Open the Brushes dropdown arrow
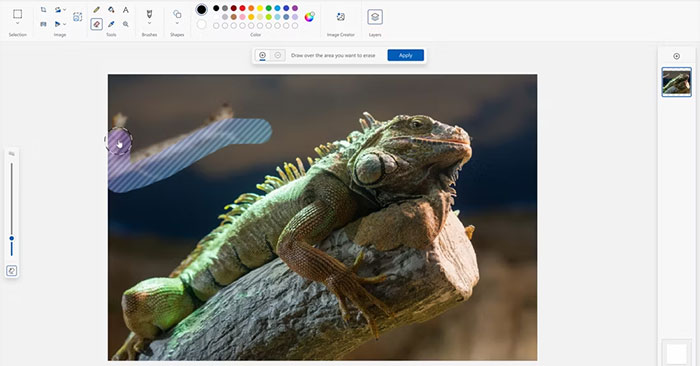This screenshot has height=366, width=700. [x=149, y=23]
